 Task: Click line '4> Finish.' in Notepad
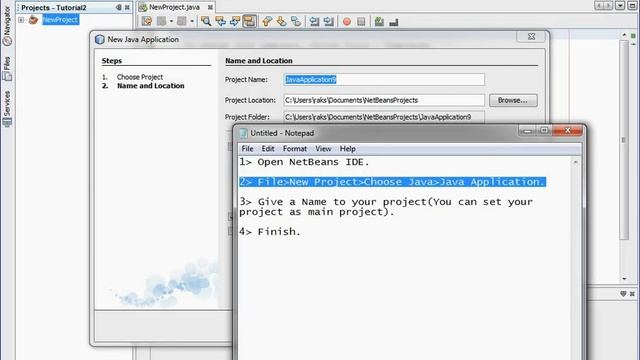[x=270, y=231]
